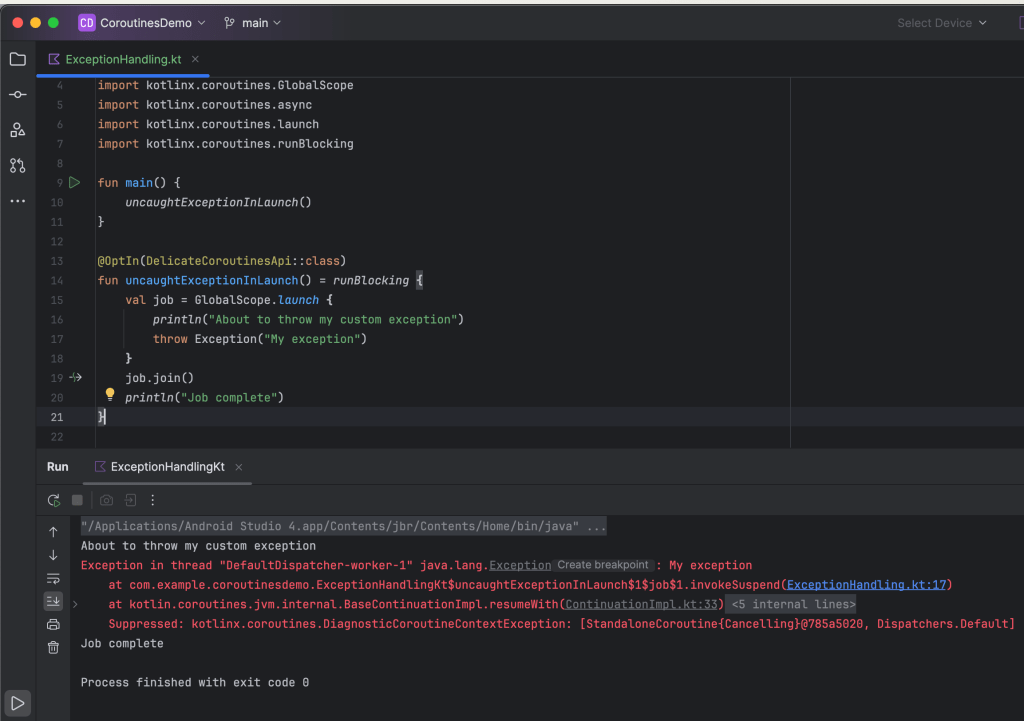Screen dimensions: 1024x721
Task: Open the Pull Requests tool window
Action: tap(17, 165)
